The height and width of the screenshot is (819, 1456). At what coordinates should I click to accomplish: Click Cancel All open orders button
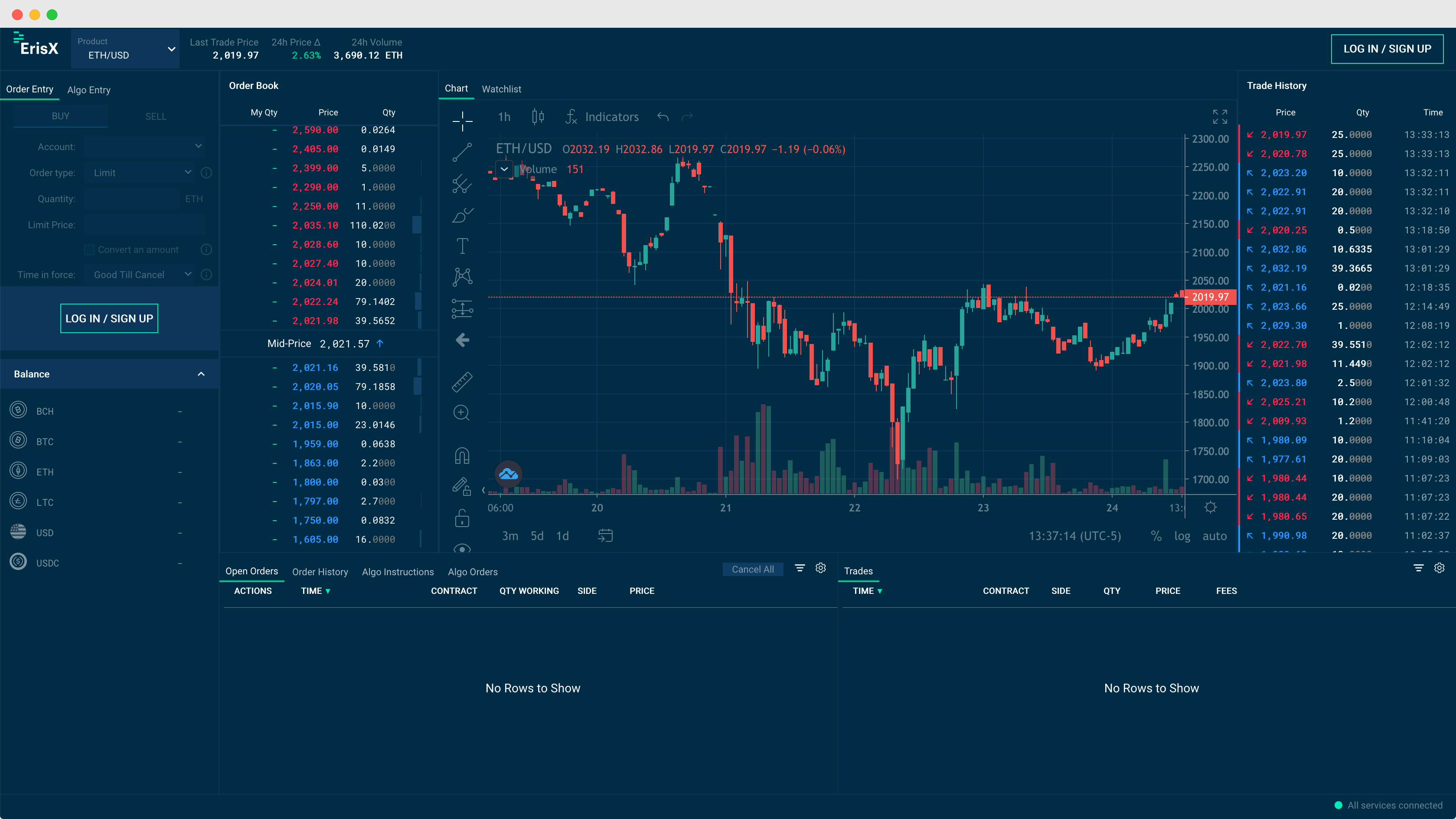coord(752,569)
